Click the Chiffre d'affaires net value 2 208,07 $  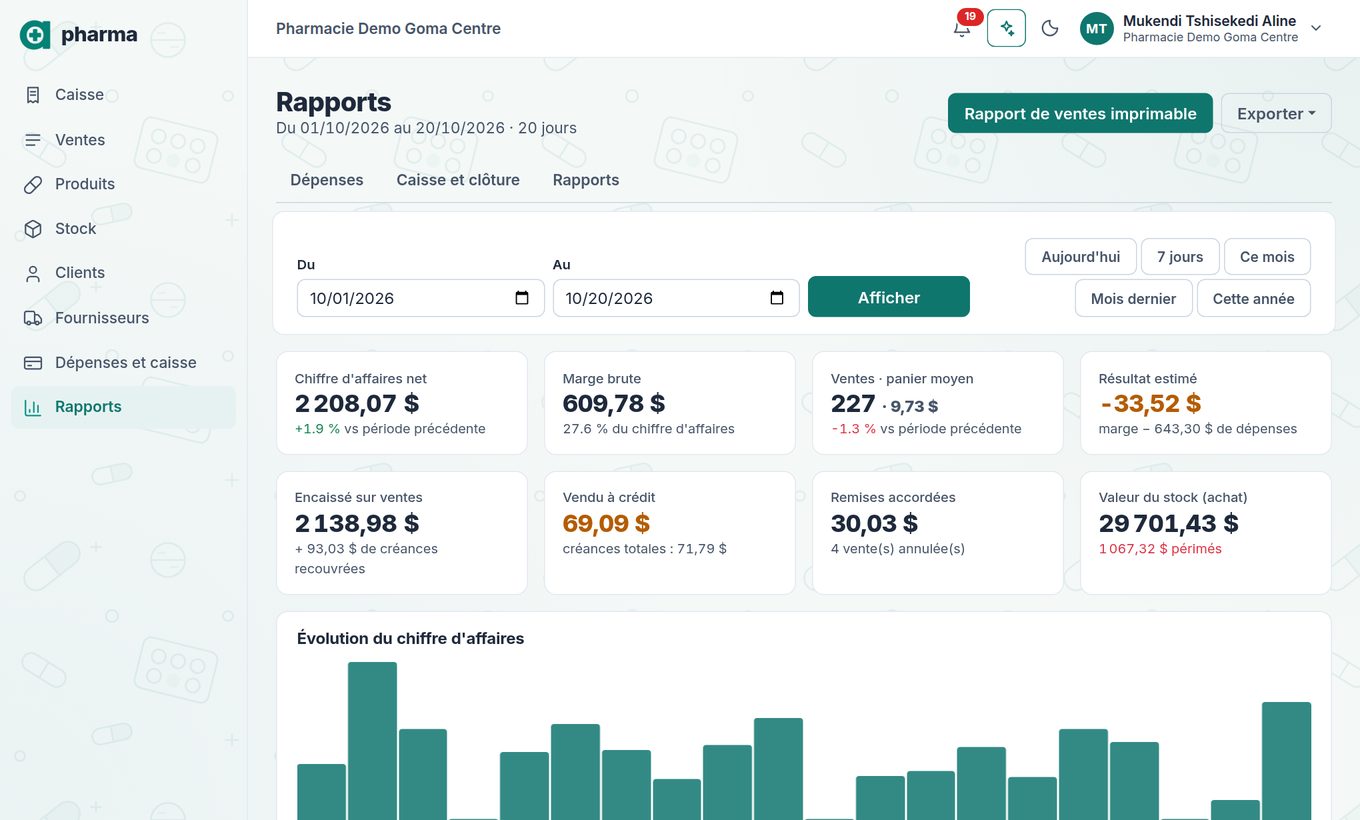pyautogui.click(x=357, y=404)
